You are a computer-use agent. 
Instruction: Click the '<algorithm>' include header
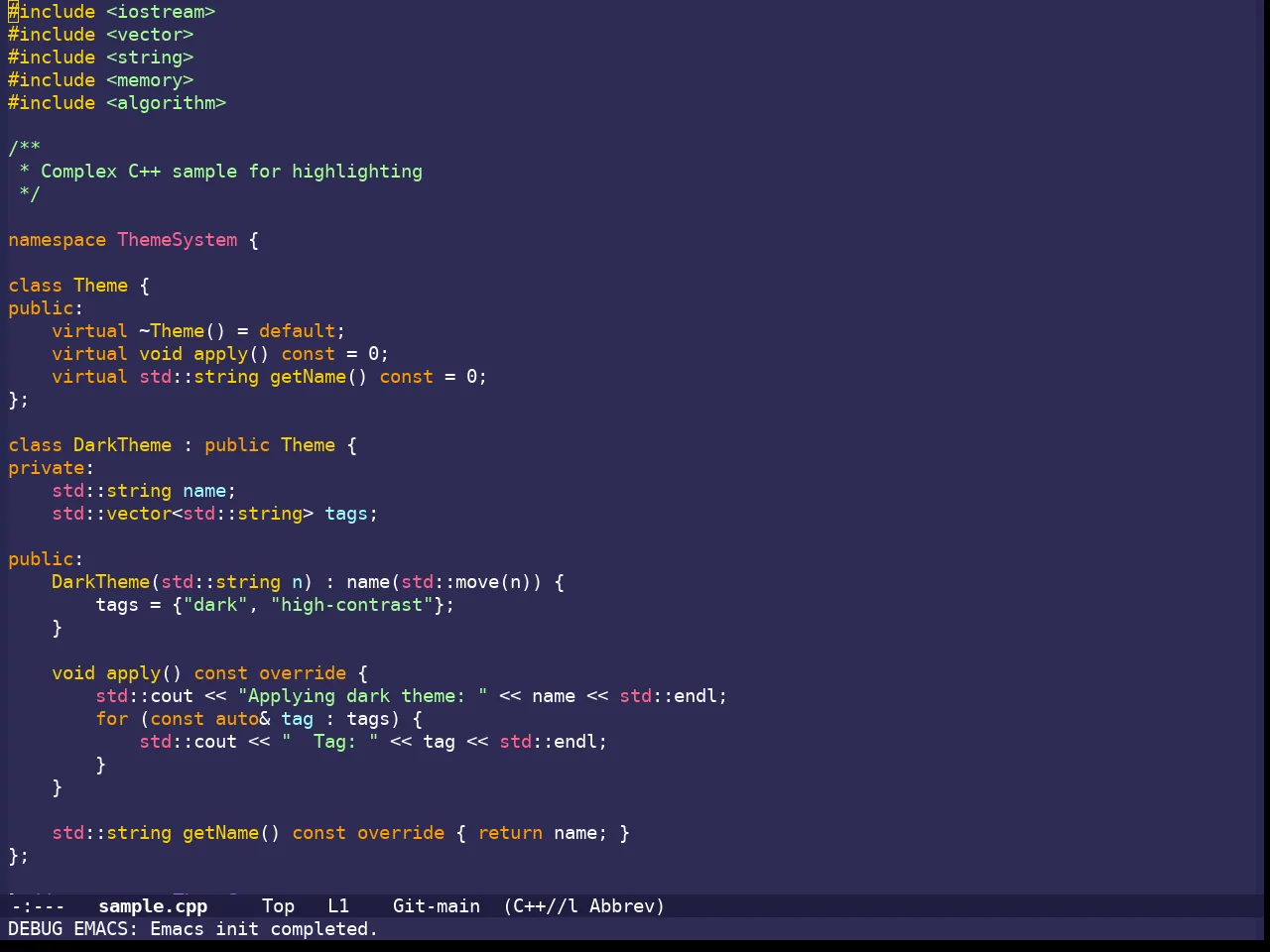167,103
